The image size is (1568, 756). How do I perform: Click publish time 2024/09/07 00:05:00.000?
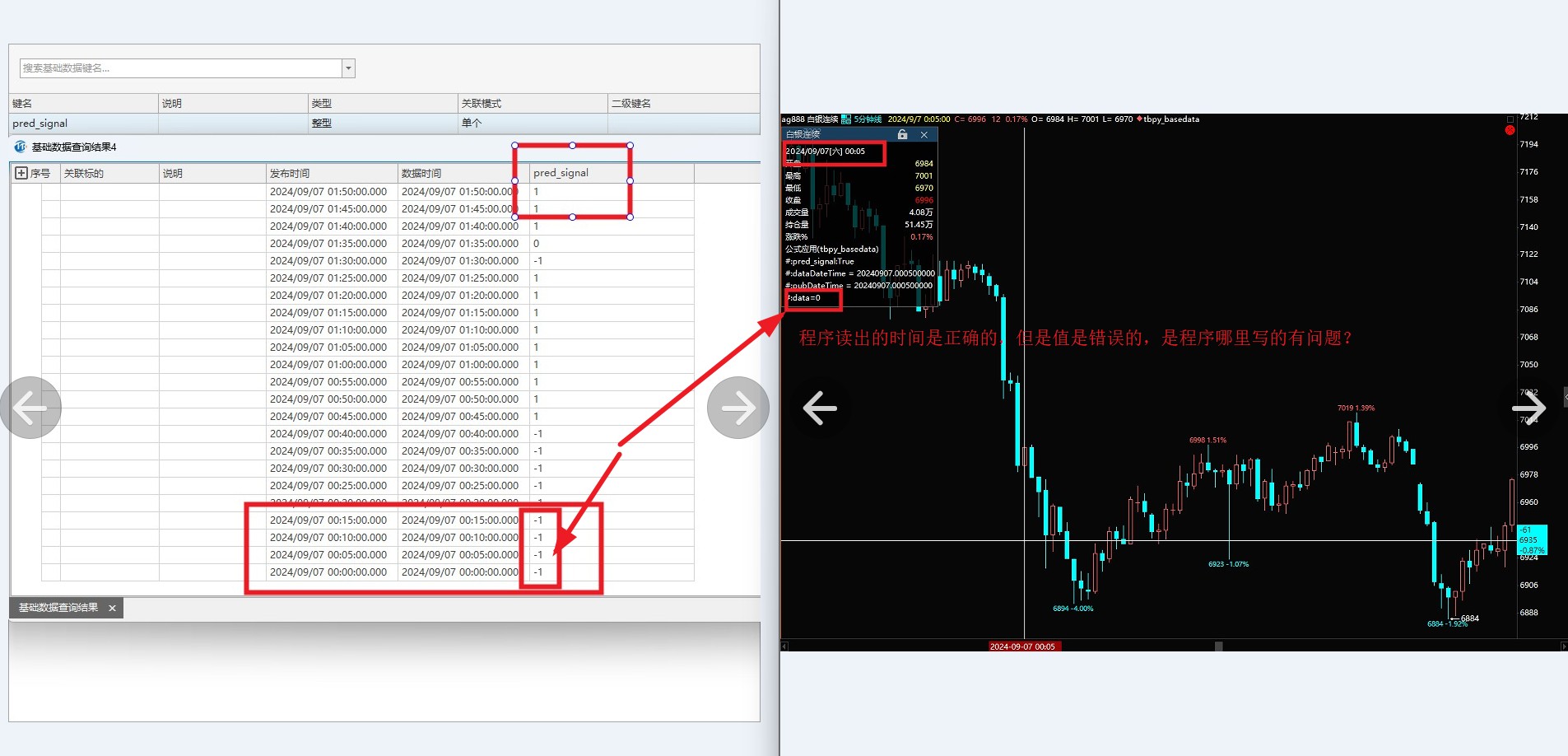click(x=328, y=555)
